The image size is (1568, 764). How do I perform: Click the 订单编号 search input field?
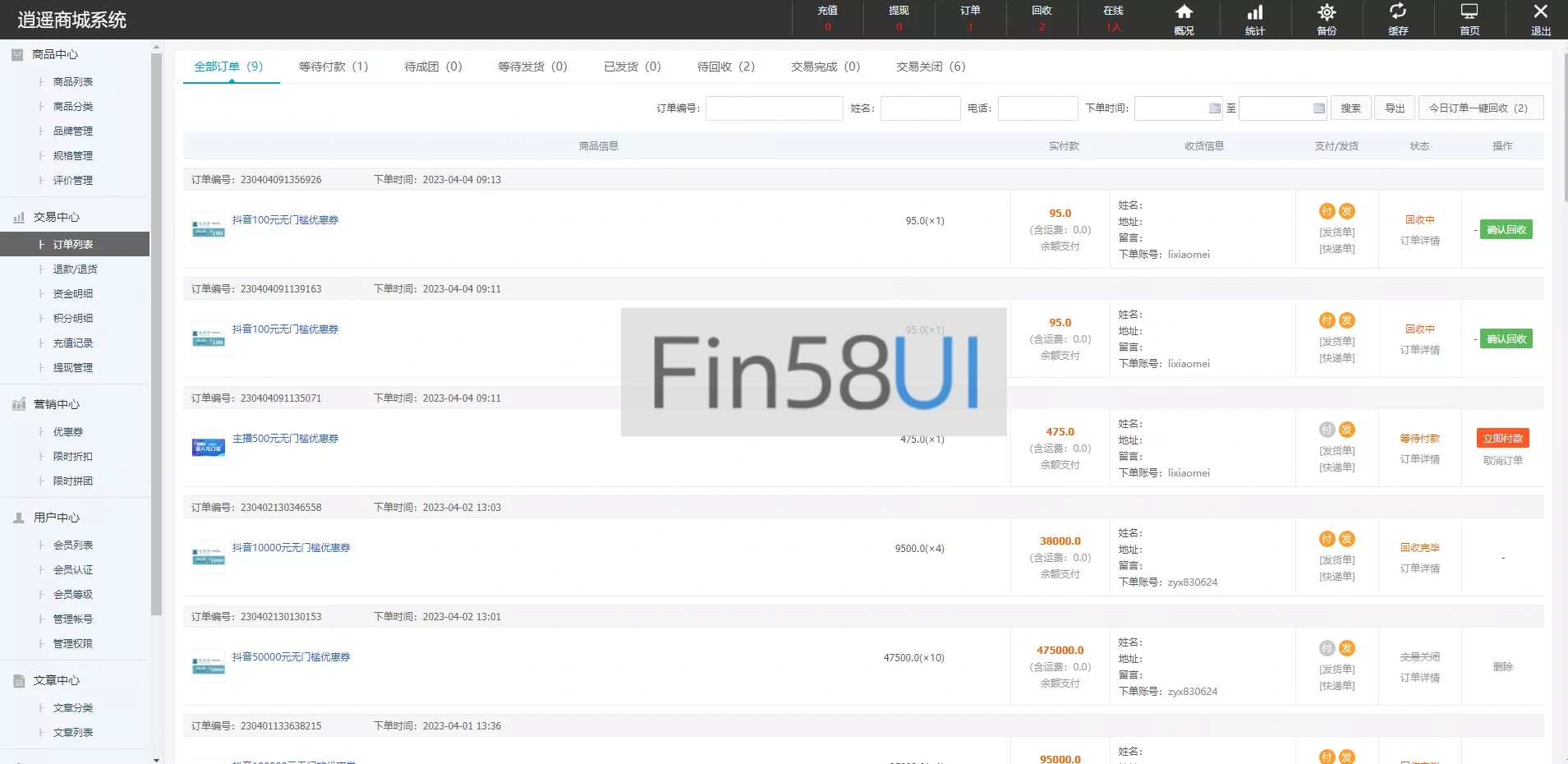774,108
